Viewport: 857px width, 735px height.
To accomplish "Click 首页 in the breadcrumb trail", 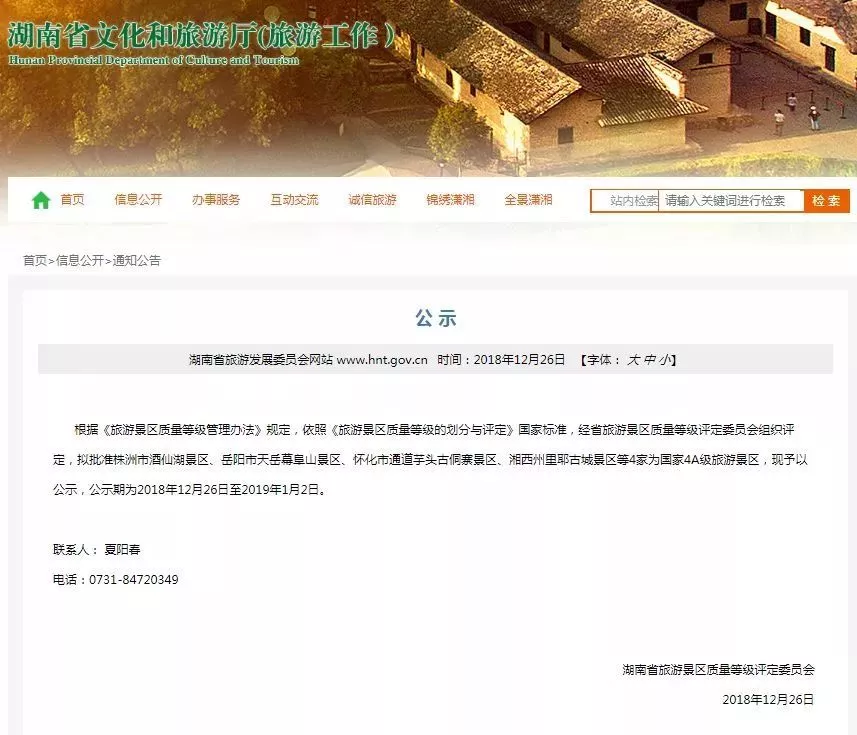I will [35, 261].
